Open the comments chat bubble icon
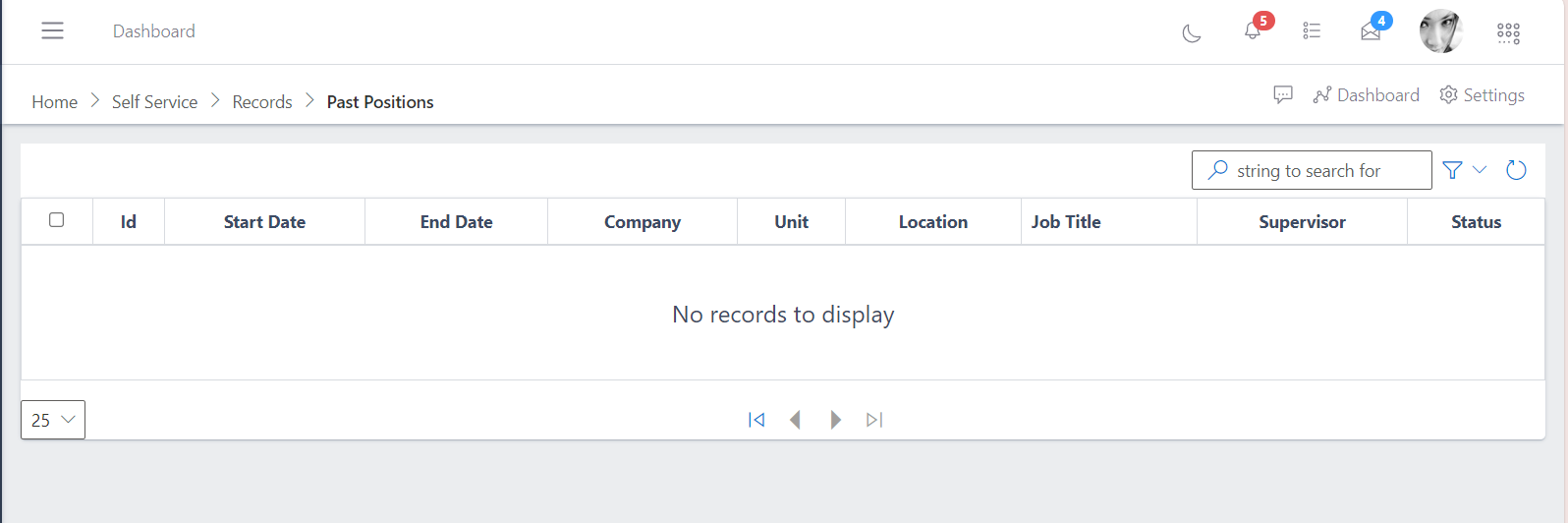Image resolution: width=1568 pixels, height=523 pixels. 1283,95
